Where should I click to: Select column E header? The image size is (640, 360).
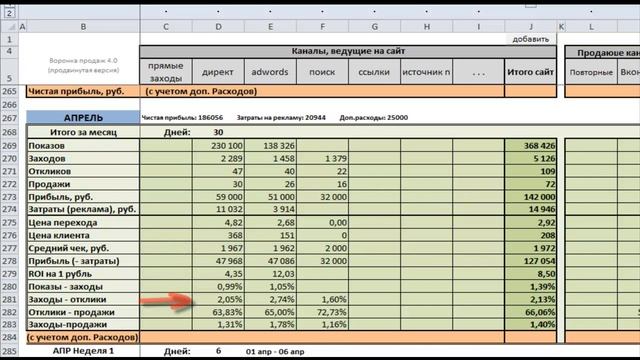(x=270, y=27)
